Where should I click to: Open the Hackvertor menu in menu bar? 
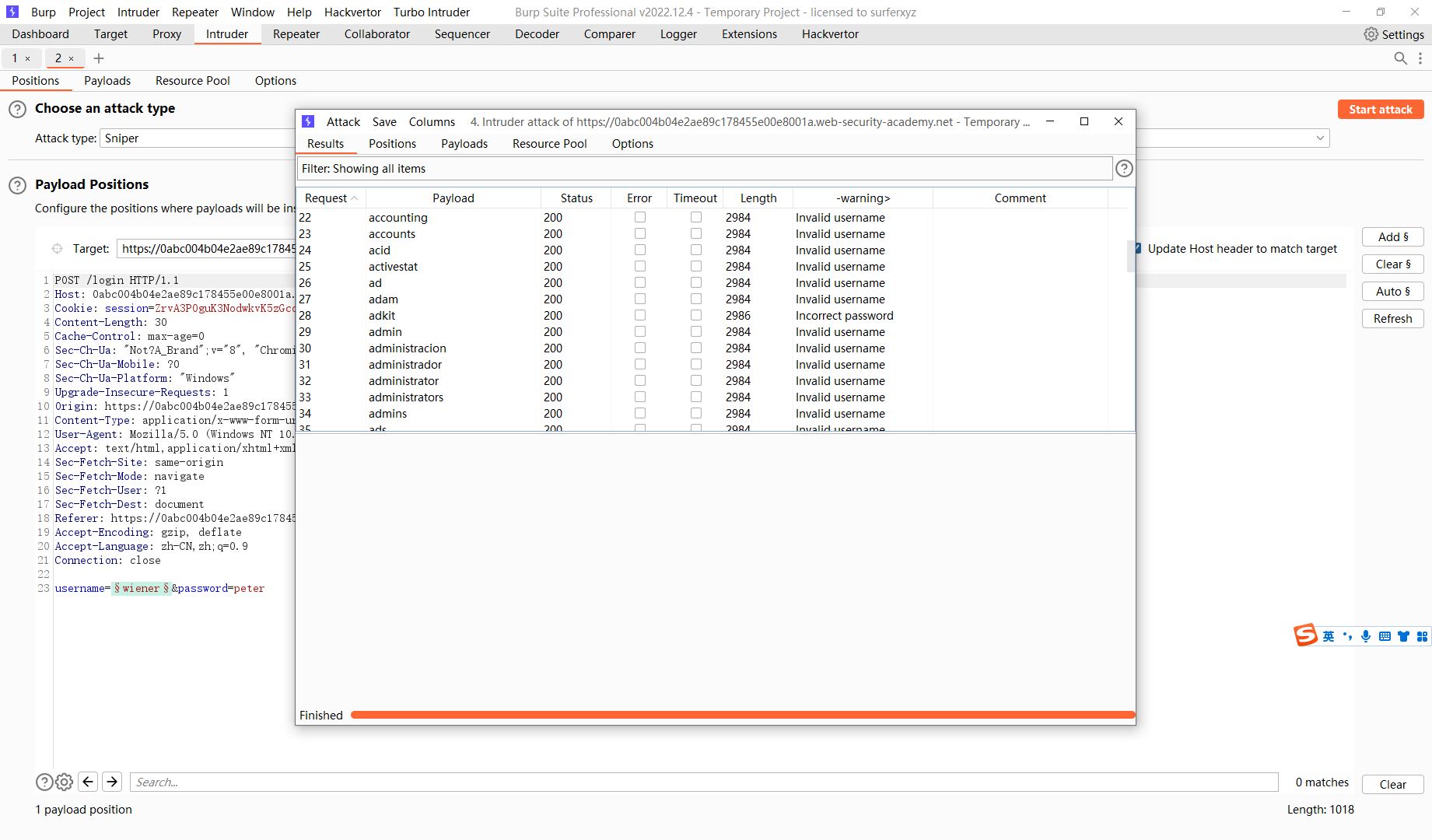[x=352, y=12]
